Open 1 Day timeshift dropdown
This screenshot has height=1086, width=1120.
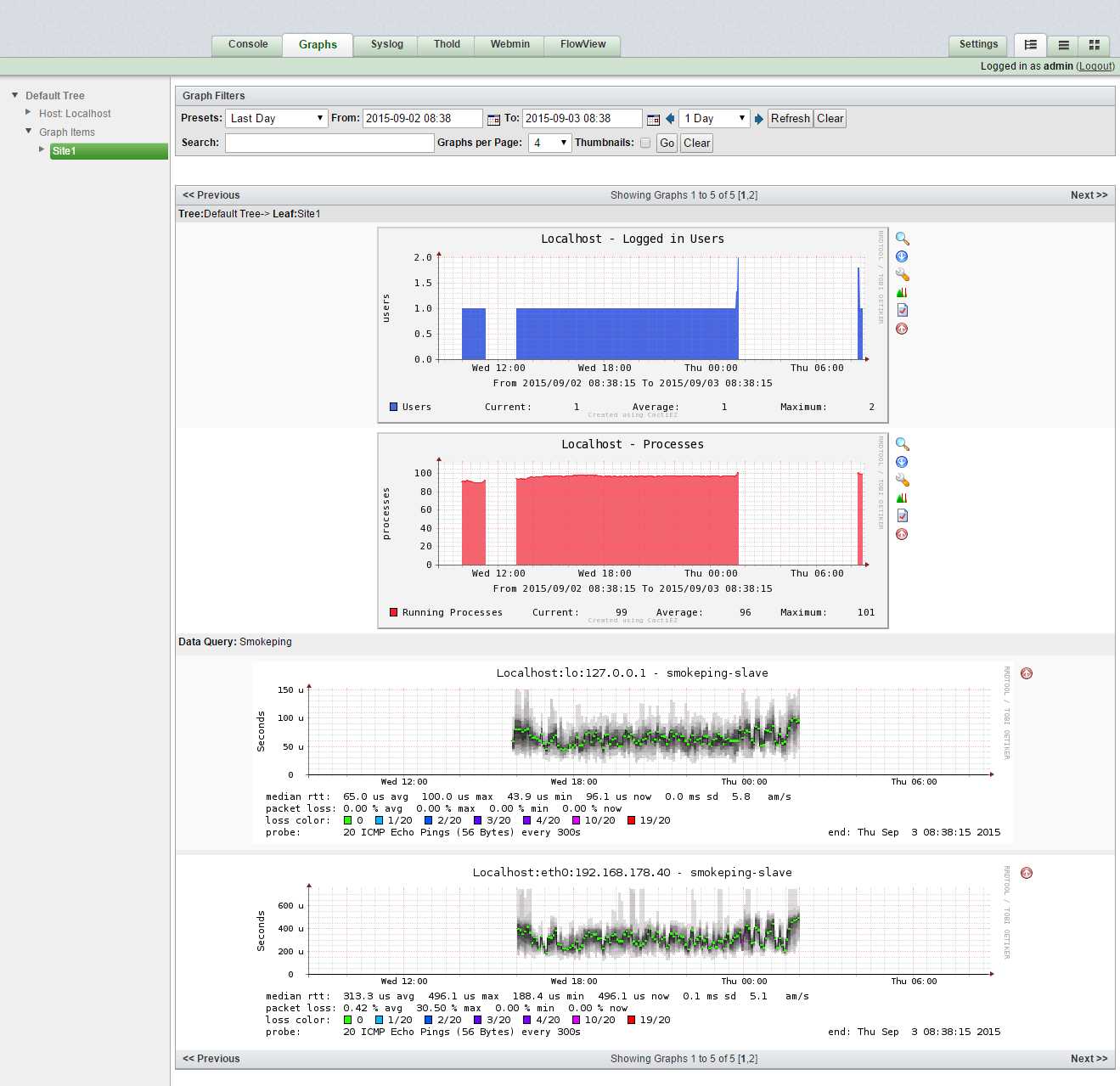(x=714, y=119)
